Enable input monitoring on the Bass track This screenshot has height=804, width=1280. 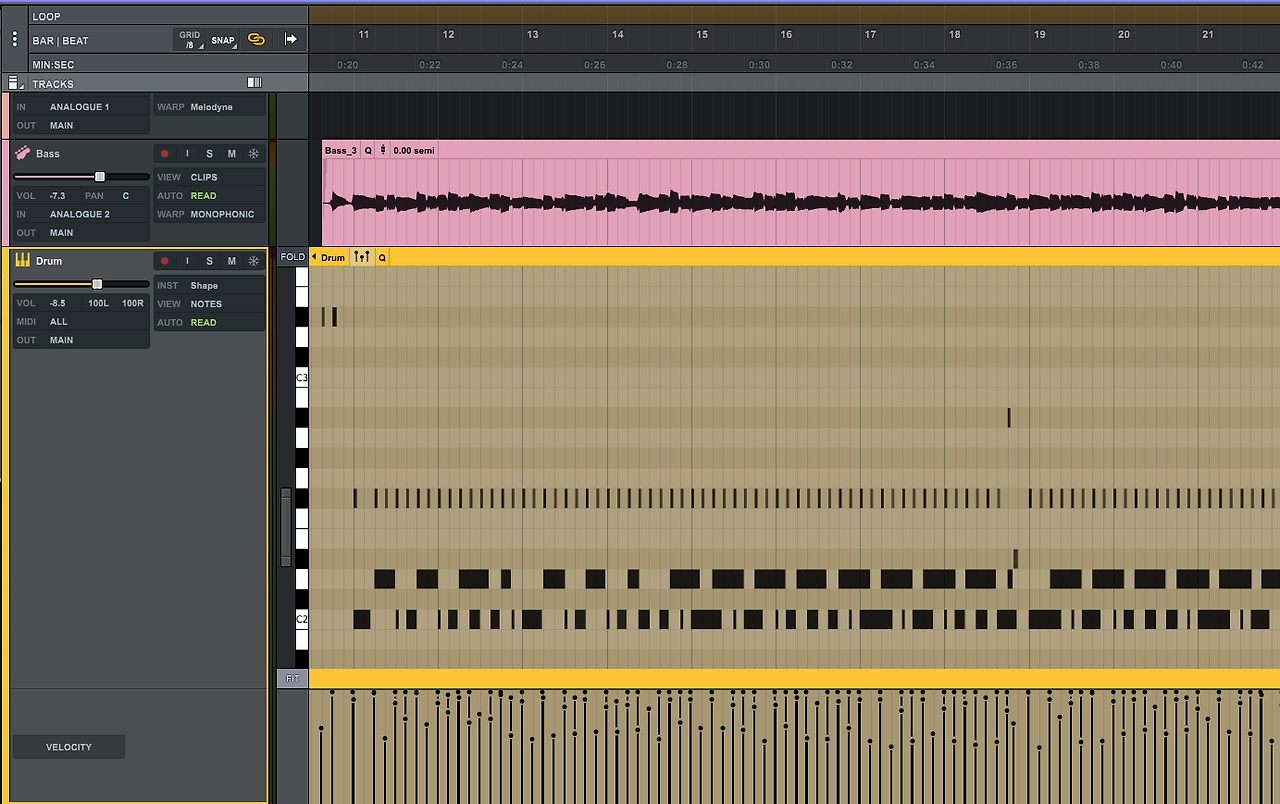[187, 153]
